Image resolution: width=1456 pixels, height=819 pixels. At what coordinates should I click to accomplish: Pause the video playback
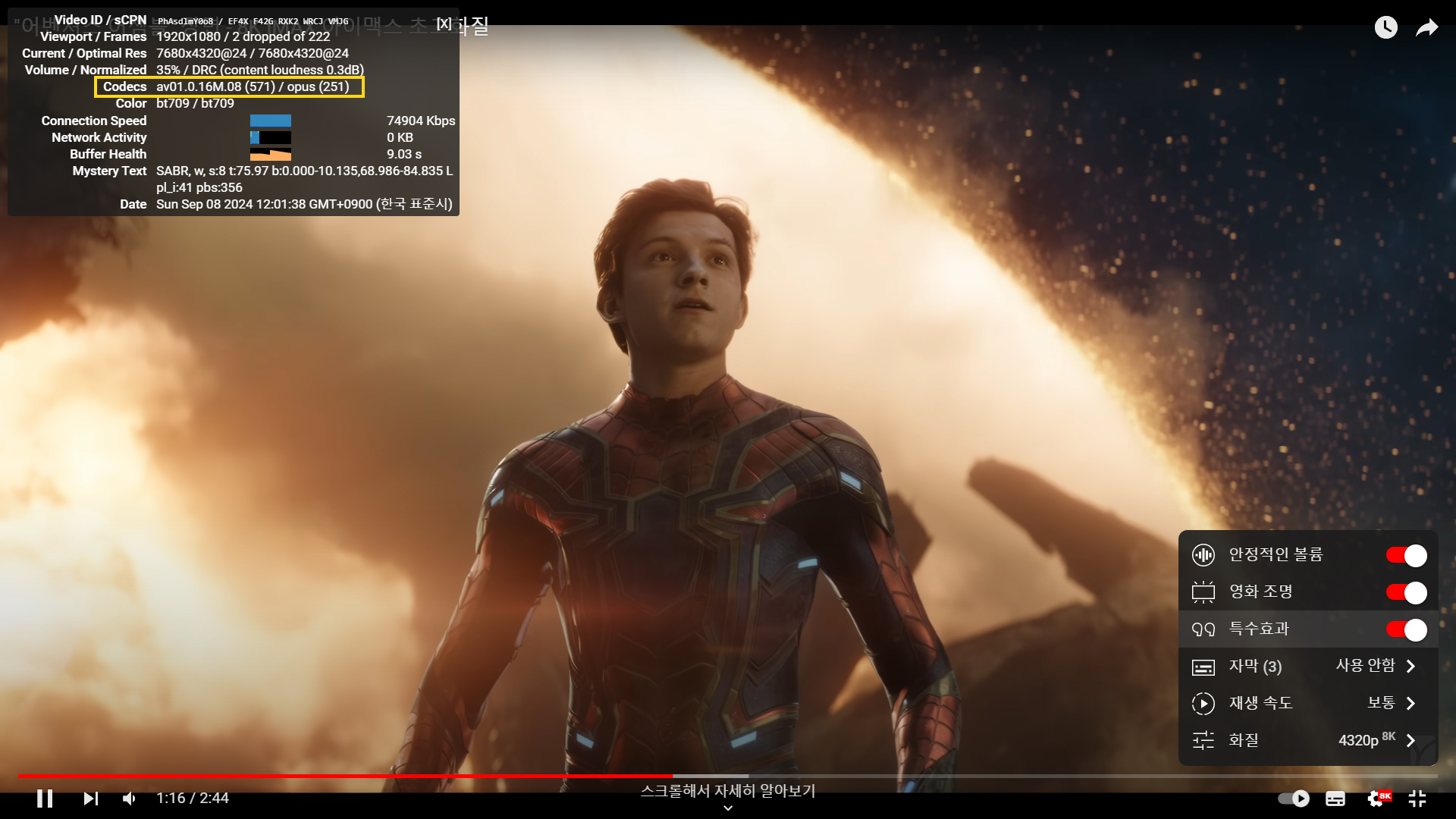pos(45,799)
